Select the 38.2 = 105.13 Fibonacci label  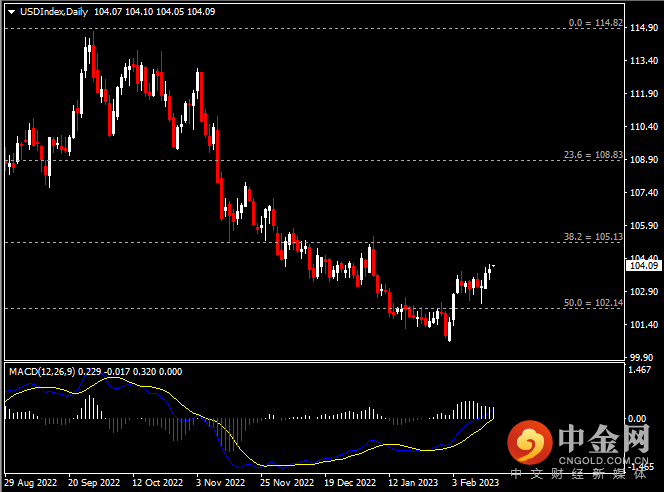(592, 237)
